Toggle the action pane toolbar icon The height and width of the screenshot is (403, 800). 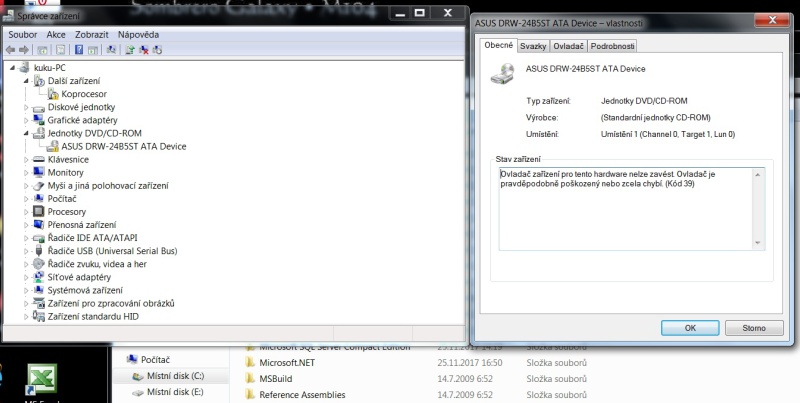[93, 49]
